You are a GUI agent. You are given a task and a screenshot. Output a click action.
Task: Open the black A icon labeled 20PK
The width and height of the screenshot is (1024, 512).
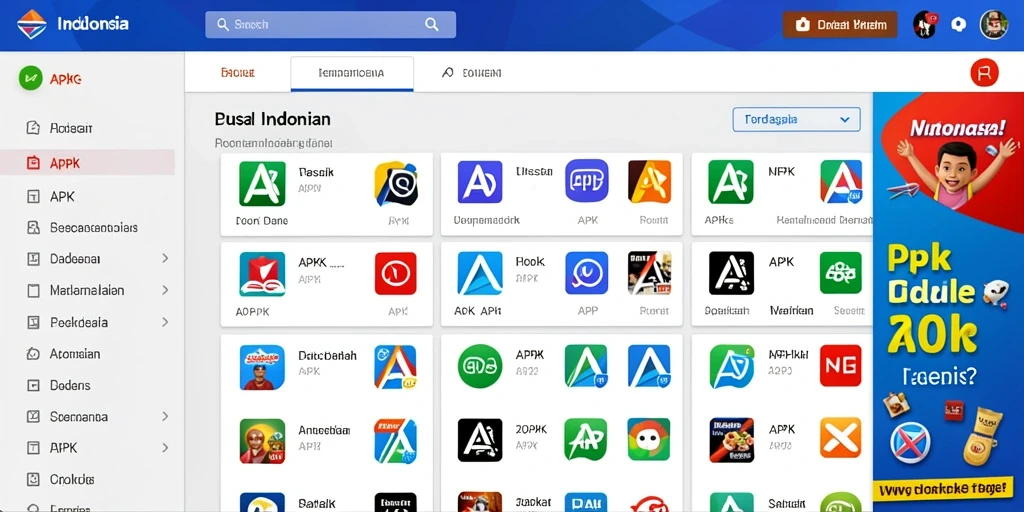[480, 440]
